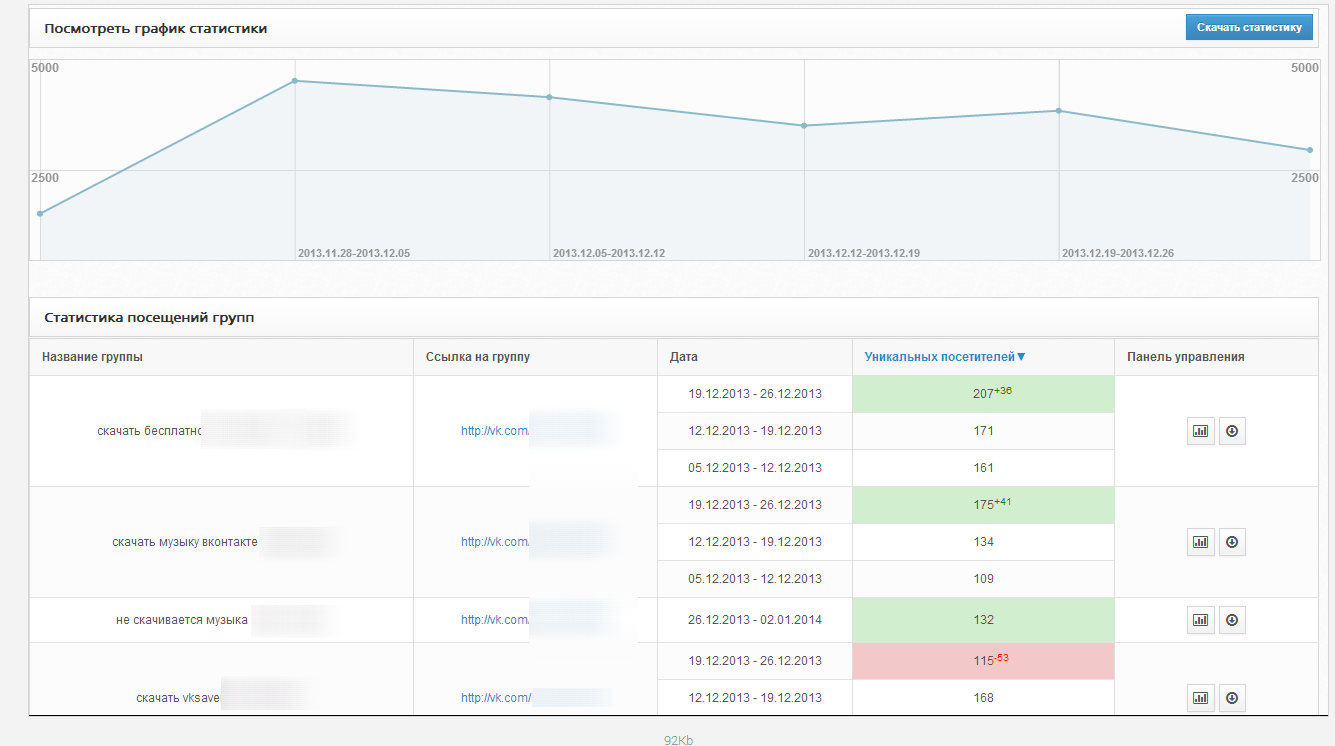
Task: Select chart point at 2013.11.28-2013.12.05
Action: pos(294,80)
